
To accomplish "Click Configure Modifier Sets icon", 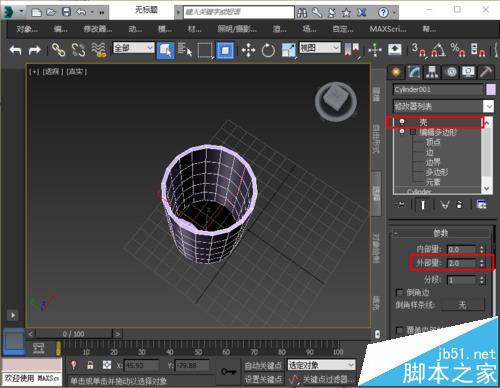I will tap(481, 205).
